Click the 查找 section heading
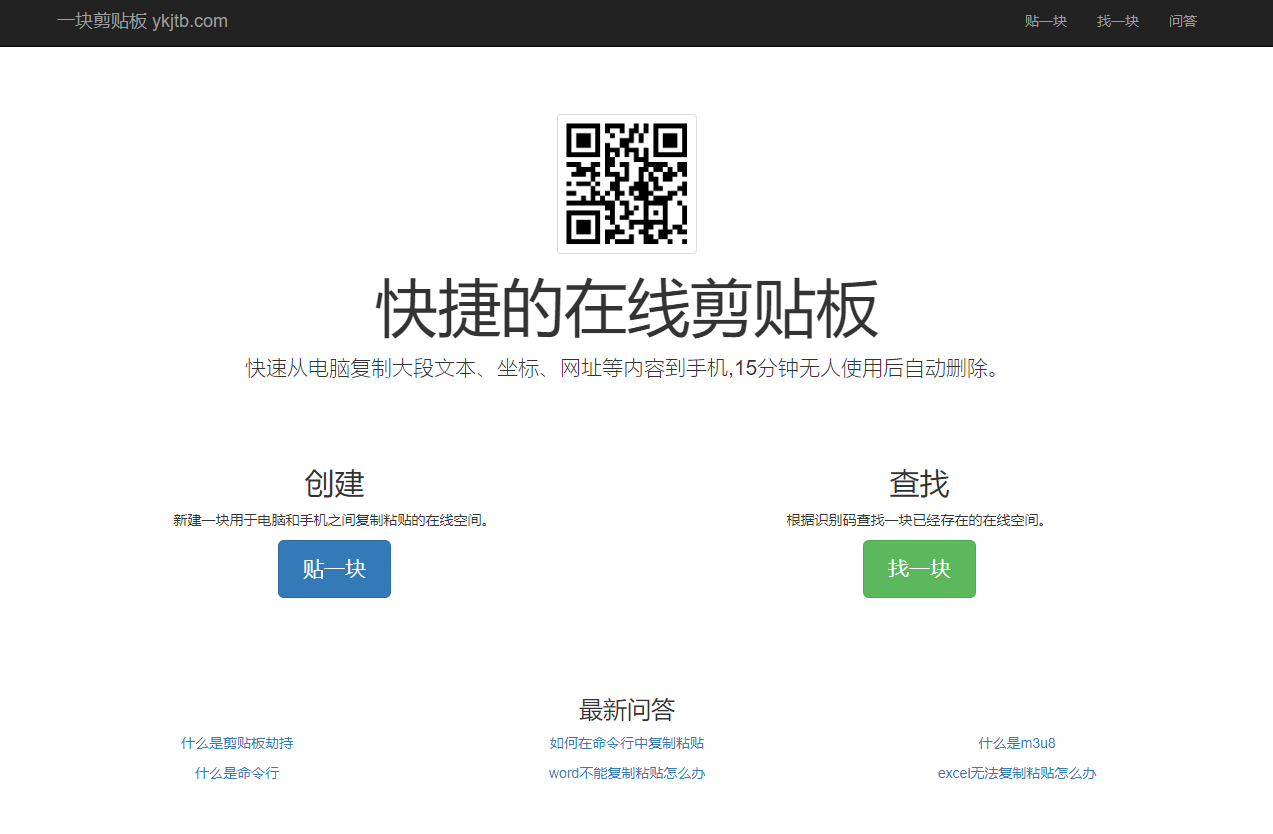1273x834 pixels. [x=919, y=484]
